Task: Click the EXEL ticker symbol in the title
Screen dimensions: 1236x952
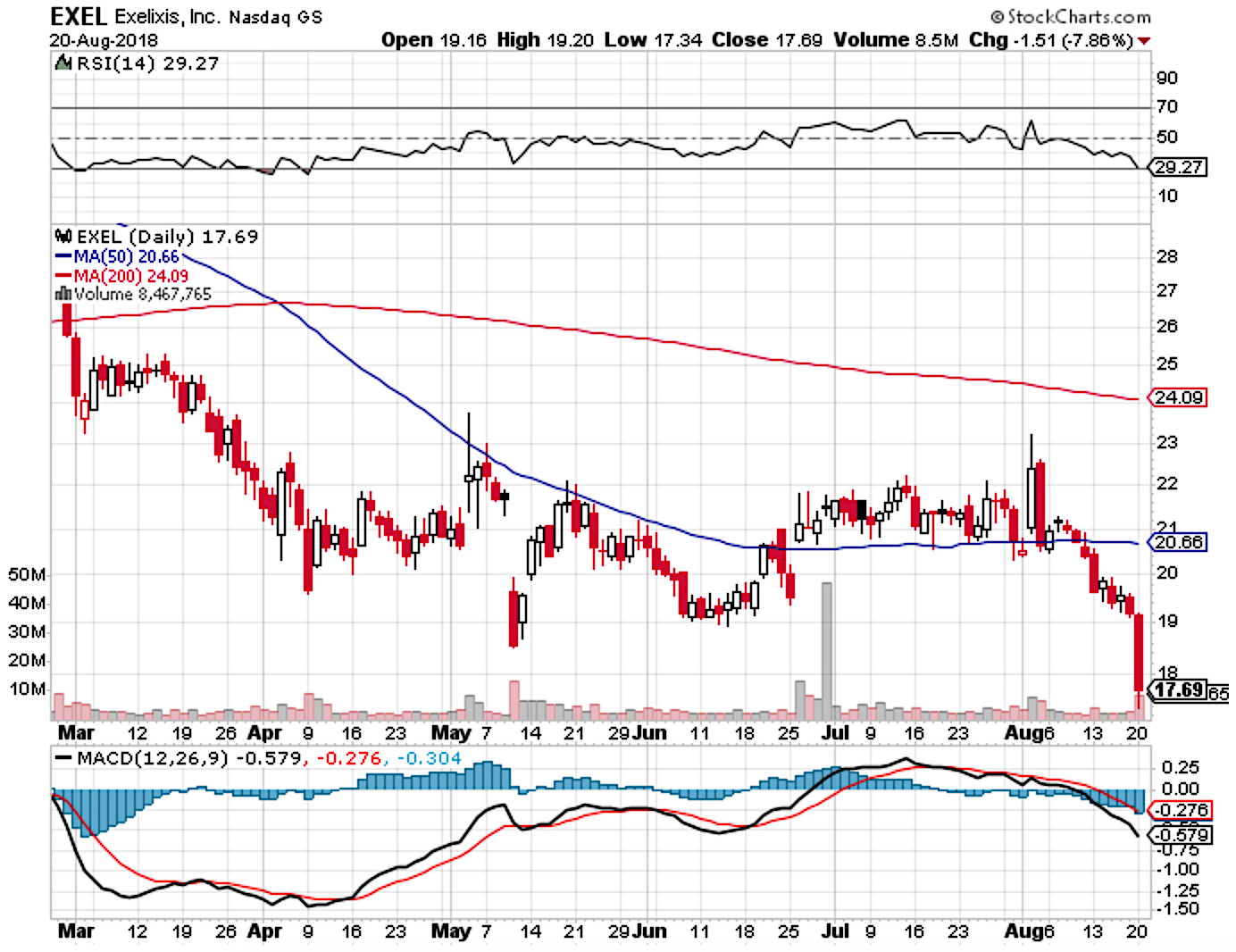Action: pos(79,15)
